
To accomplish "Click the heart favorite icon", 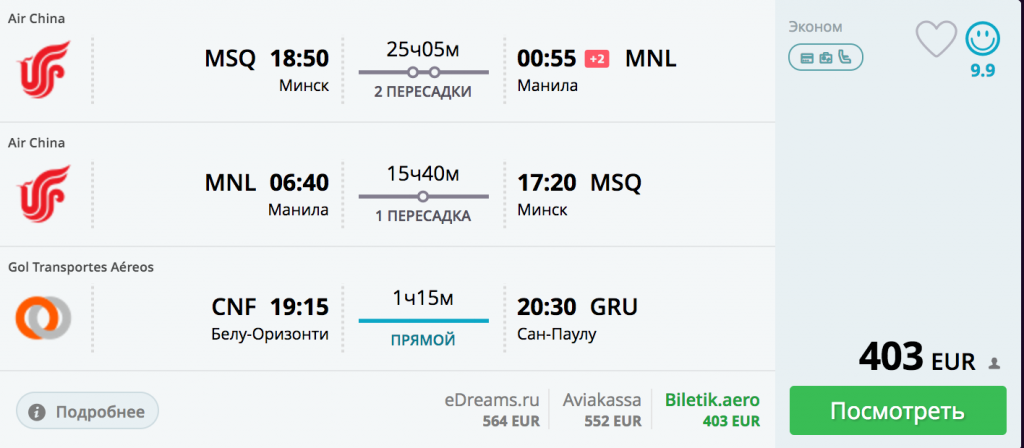I will coord(936,40).
